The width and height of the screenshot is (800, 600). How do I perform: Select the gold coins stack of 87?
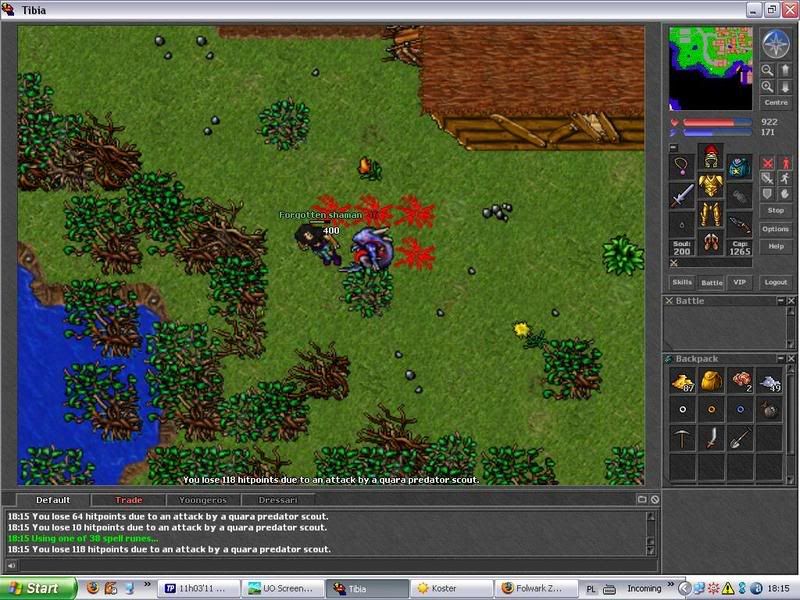683,381
